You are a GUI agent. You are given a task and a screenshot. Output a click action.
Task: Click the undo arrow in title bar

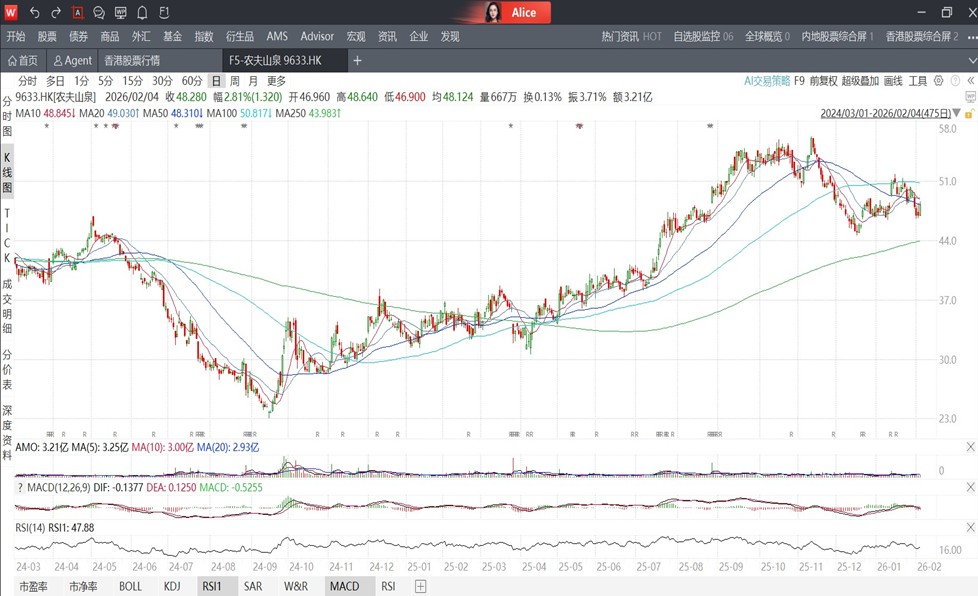point(34,13)
